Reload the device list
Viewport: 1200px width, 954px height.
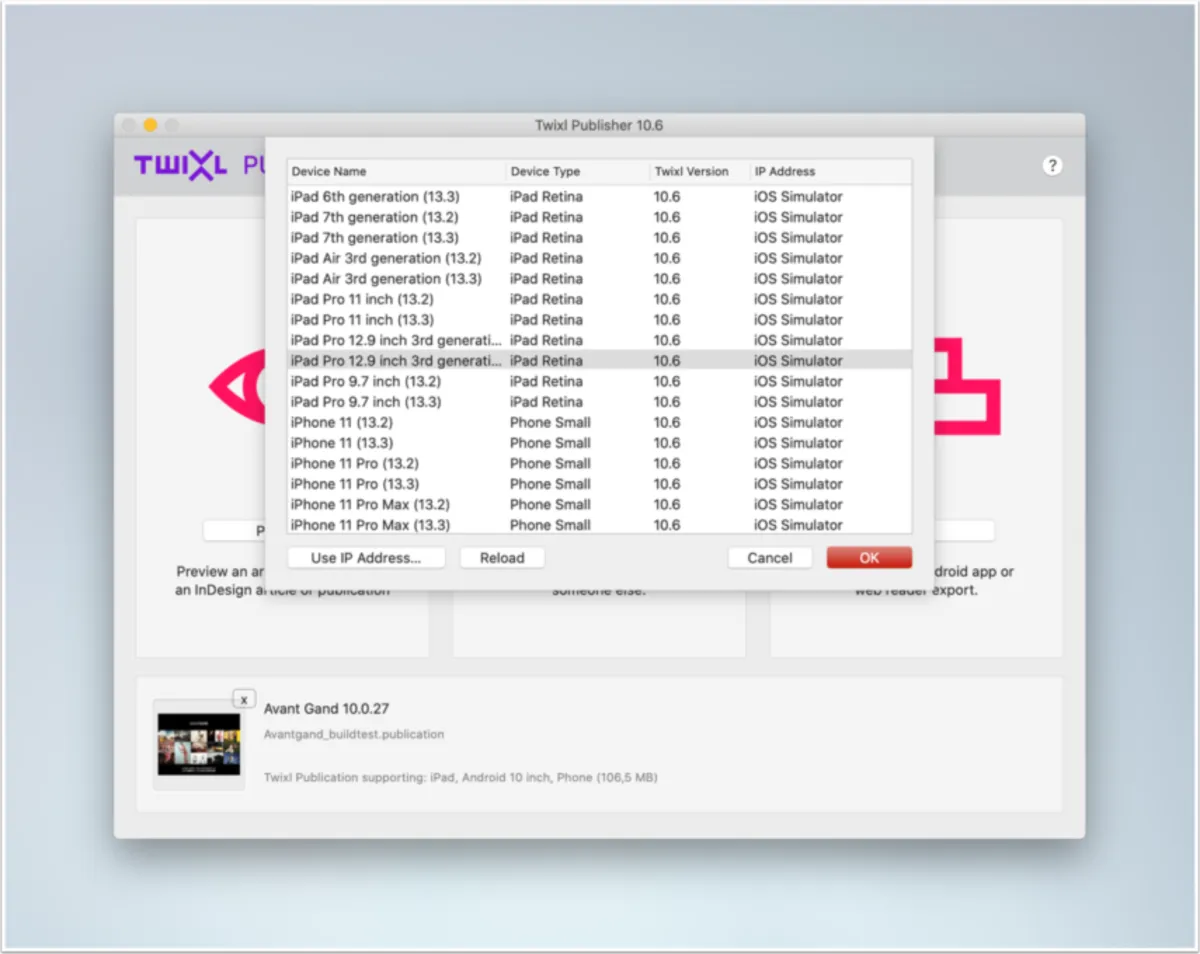(502, 558)
